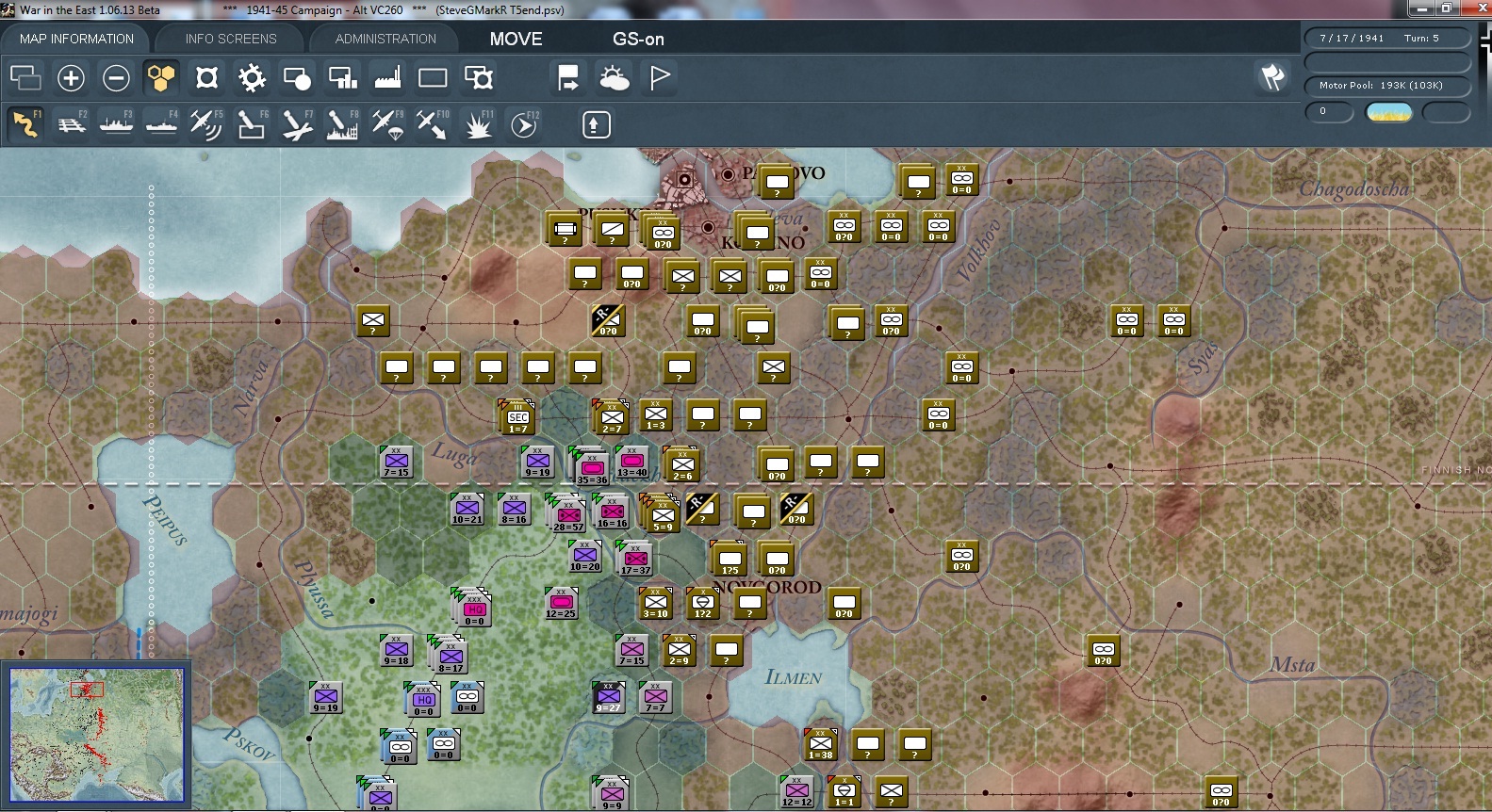Toggle the gear-shaped map overlay icon
Screen dimensions: 1492x812
252,77
